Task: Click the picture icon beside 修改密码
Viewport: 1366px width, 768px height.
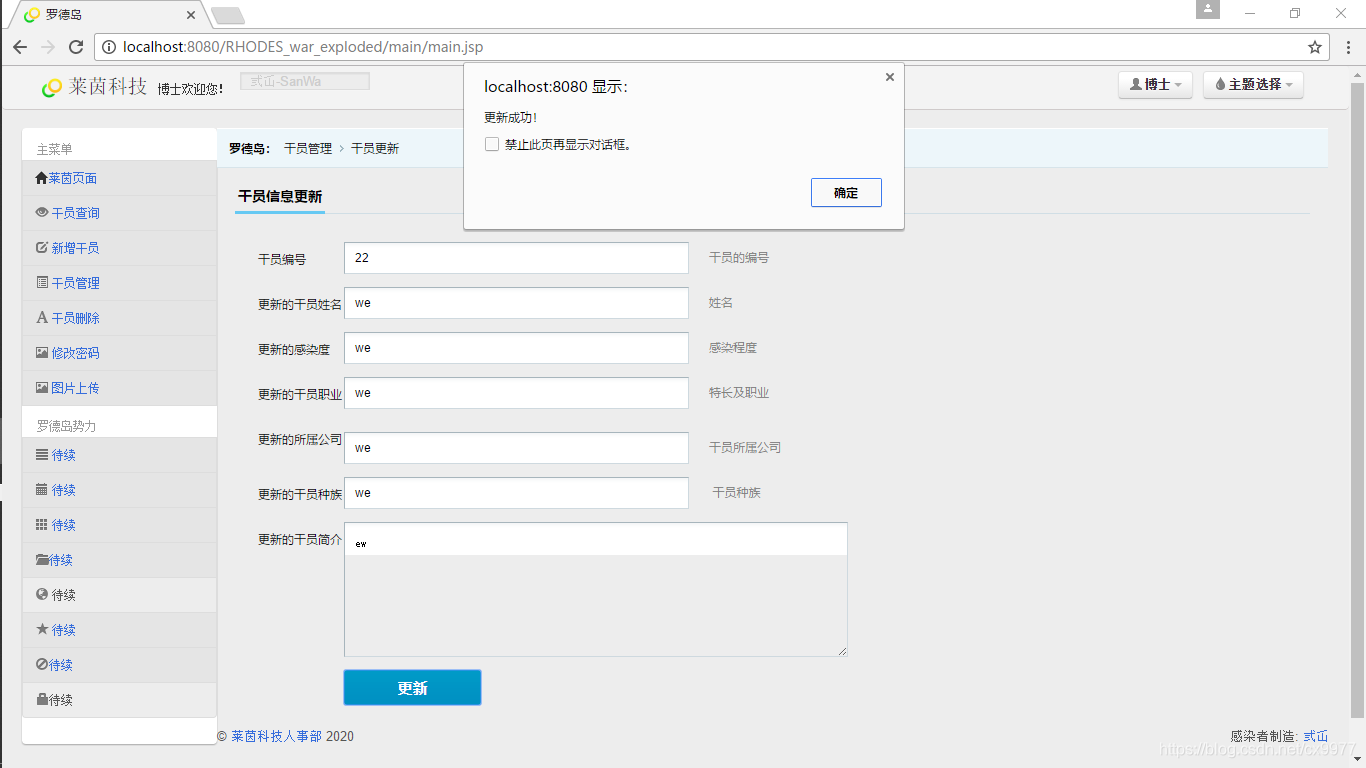Action: tap(42, 353)
